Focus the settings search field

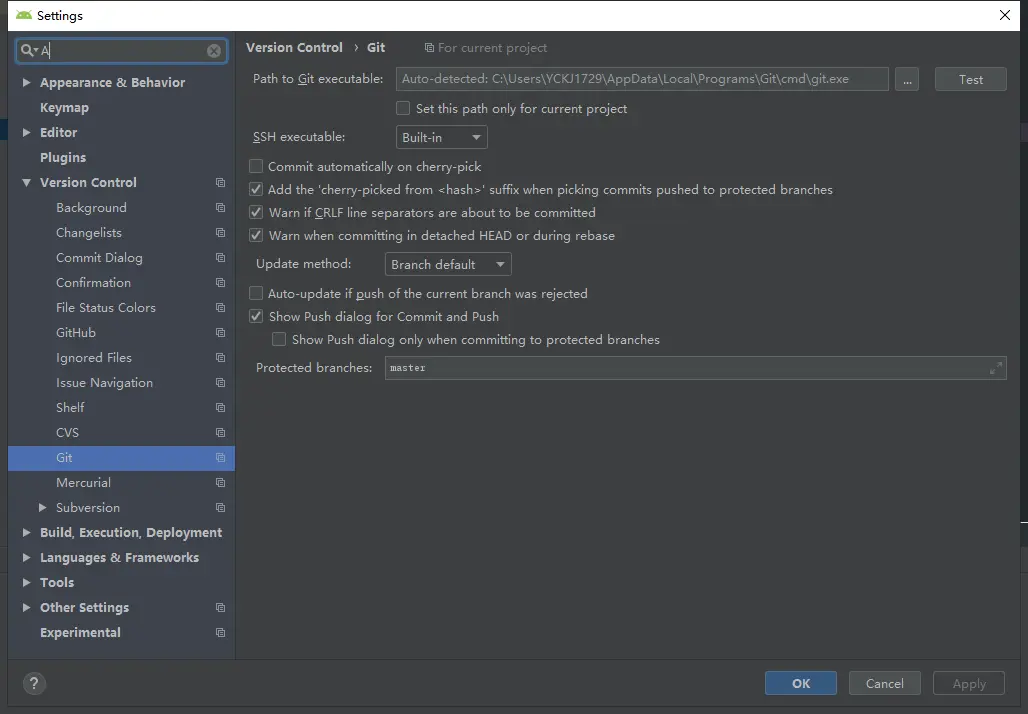[121, 50]
